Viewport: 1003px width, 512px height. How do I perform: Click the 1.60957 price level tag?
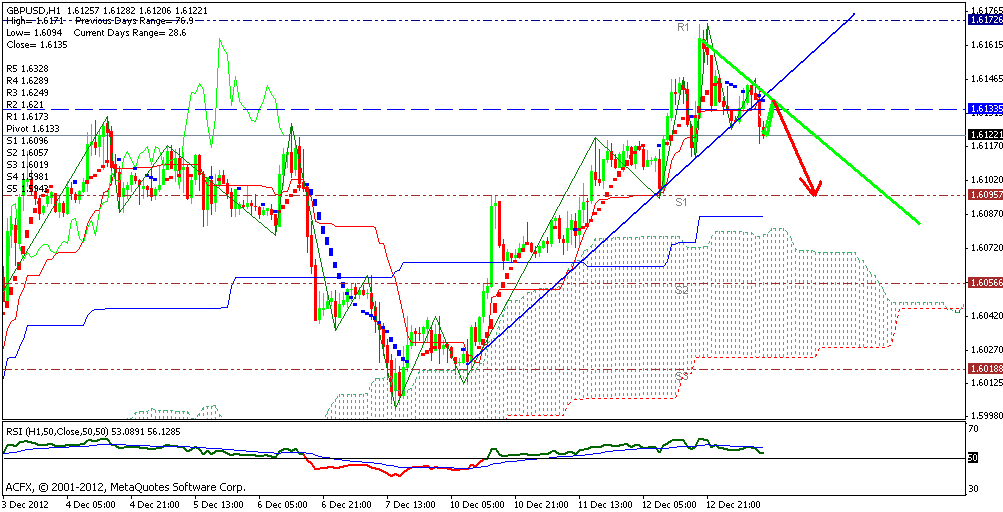click(984, 195)
